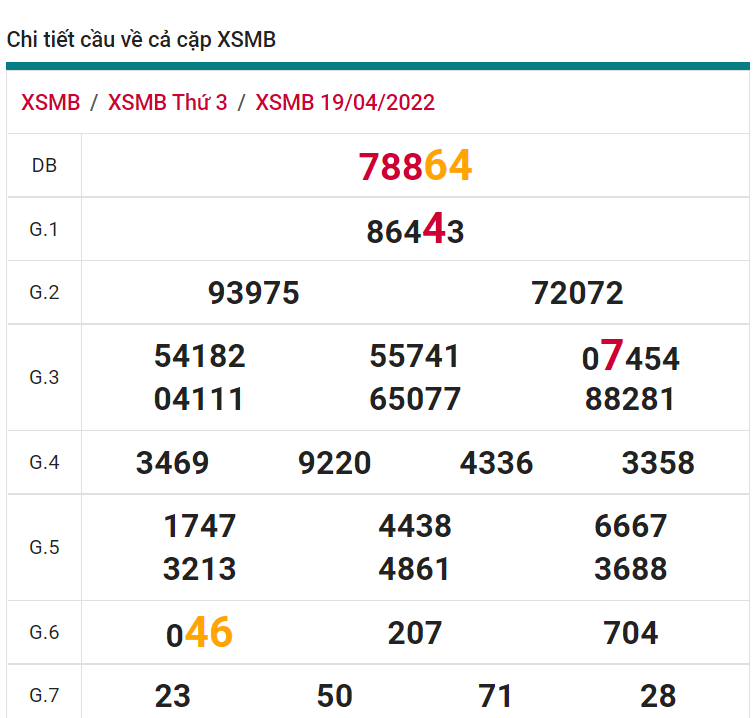Viewport: 755px width, 718px height.
Task: Select G.4 number 9220
Action: point(335,463)
